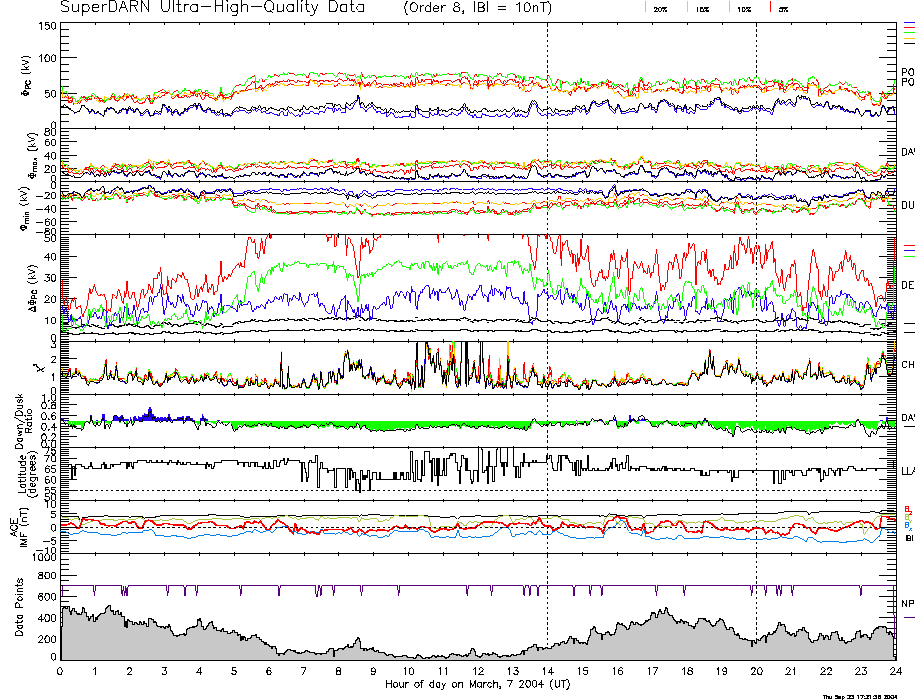Click hour 11 on the time axis
The image size is (915, 700).
[443, 671]
